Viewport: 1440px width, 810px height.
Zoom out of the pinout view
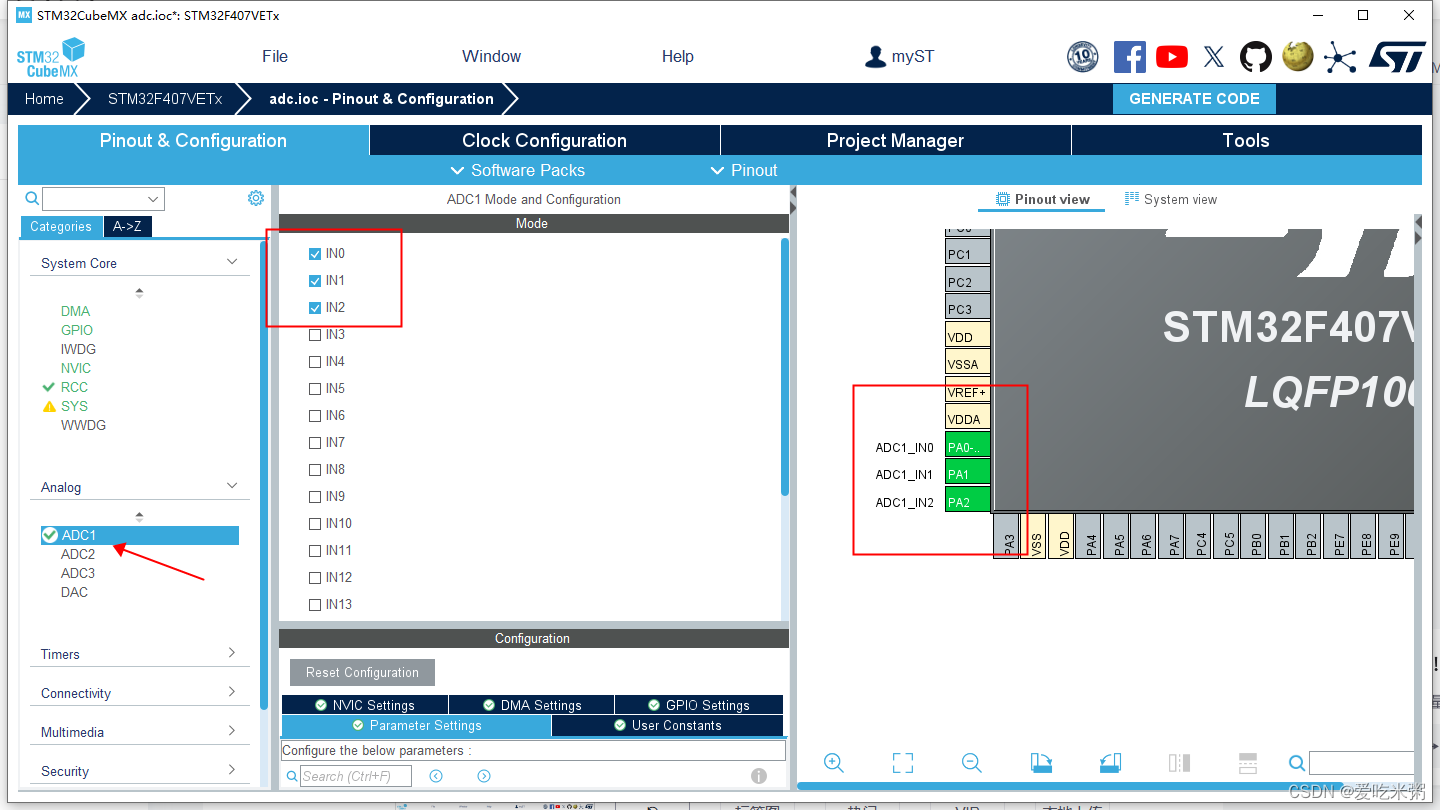point(971,763)
